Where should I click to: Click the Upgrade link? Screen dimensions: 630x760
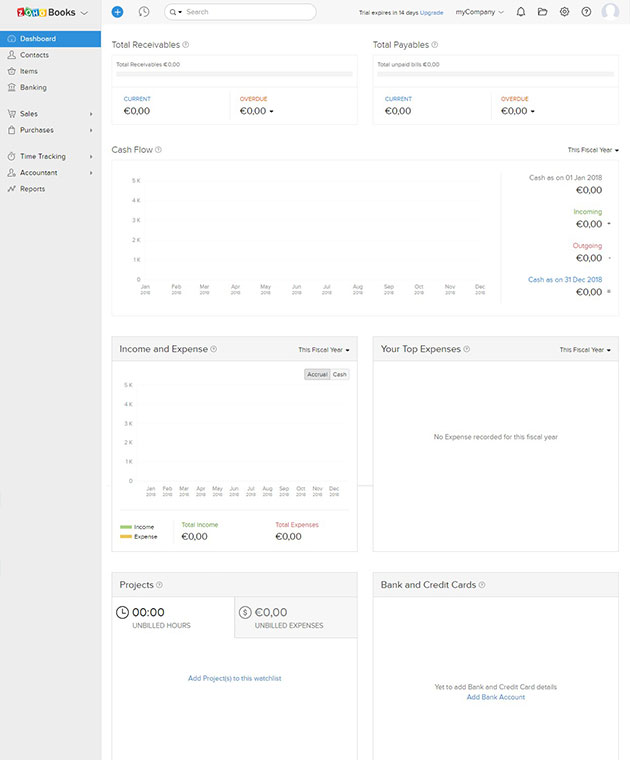pos(432,12)
